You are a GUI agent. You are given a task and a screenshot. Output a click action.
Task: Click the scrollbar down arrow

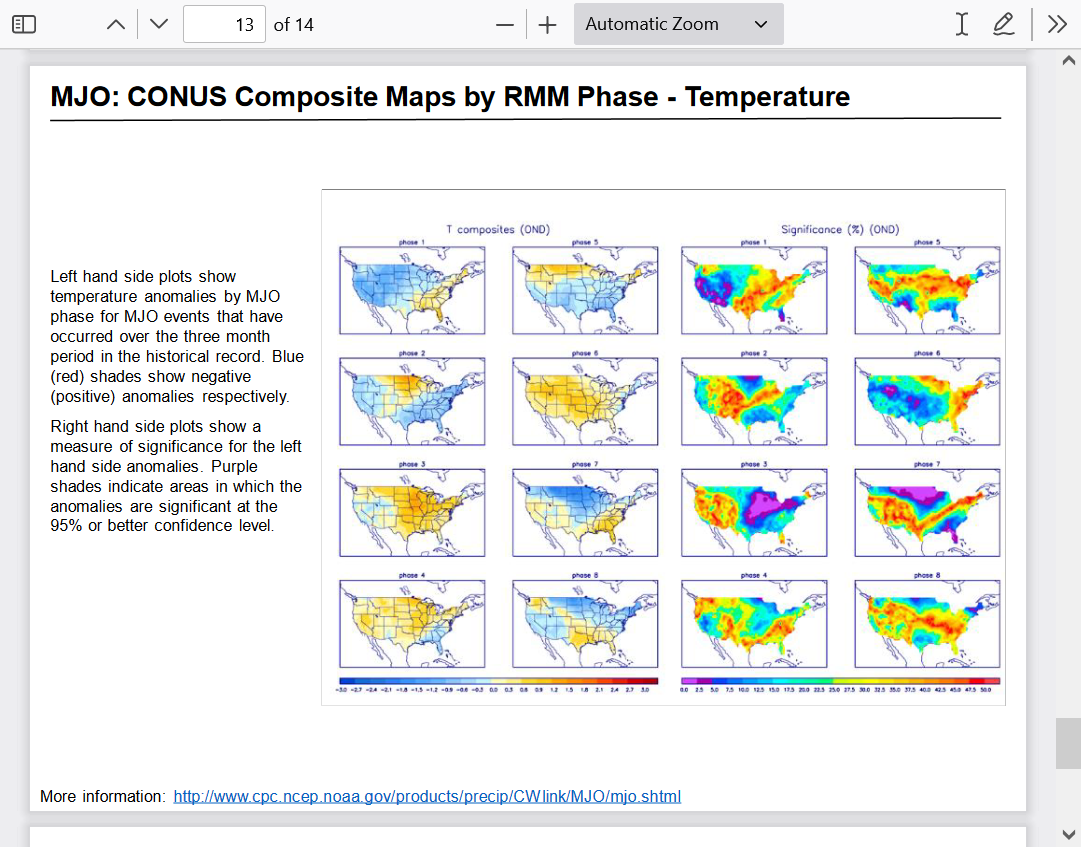1067,834
